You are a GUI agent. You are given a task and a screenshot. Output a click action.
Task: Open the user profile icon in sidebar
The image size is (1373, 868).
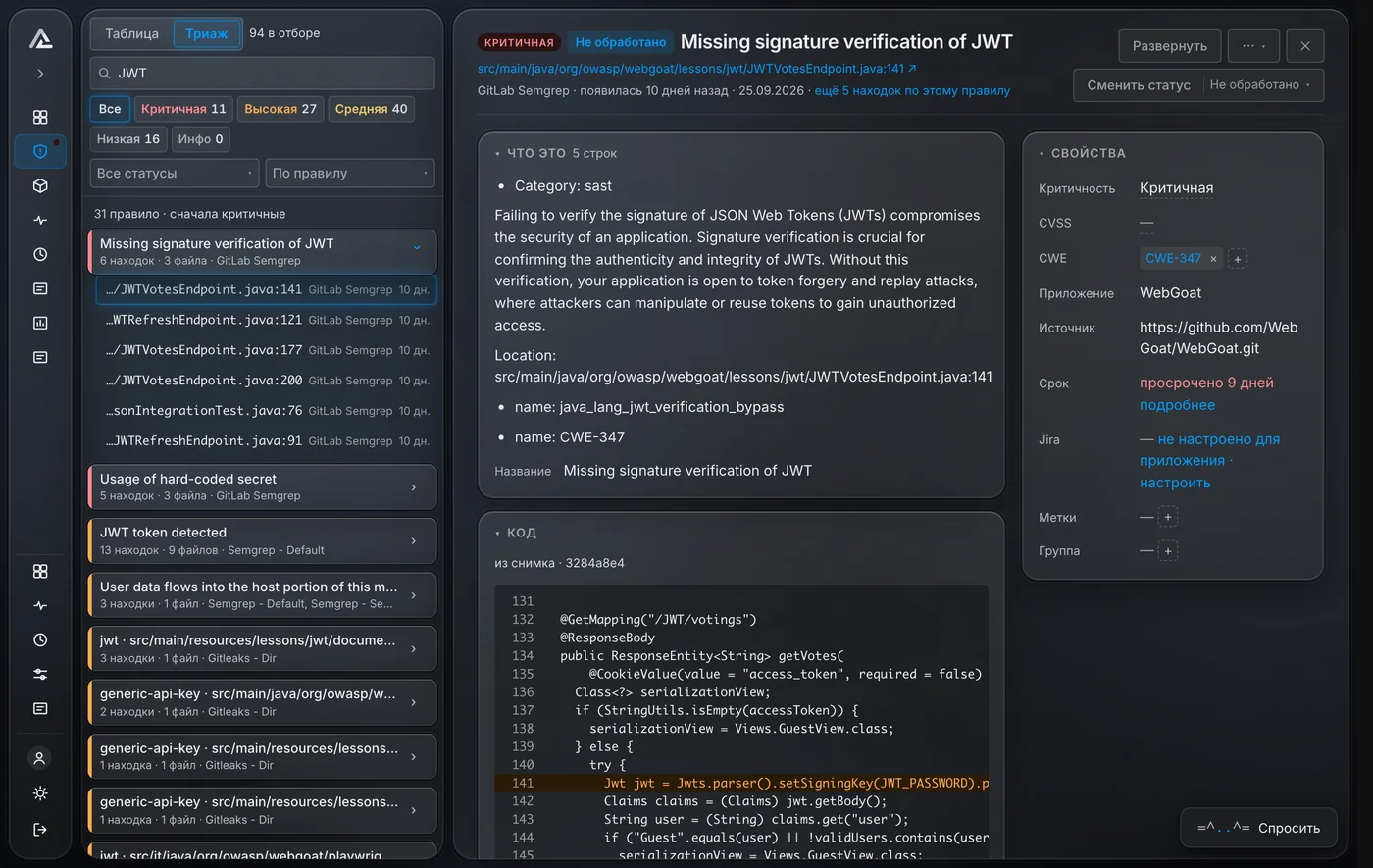point(40,758)
